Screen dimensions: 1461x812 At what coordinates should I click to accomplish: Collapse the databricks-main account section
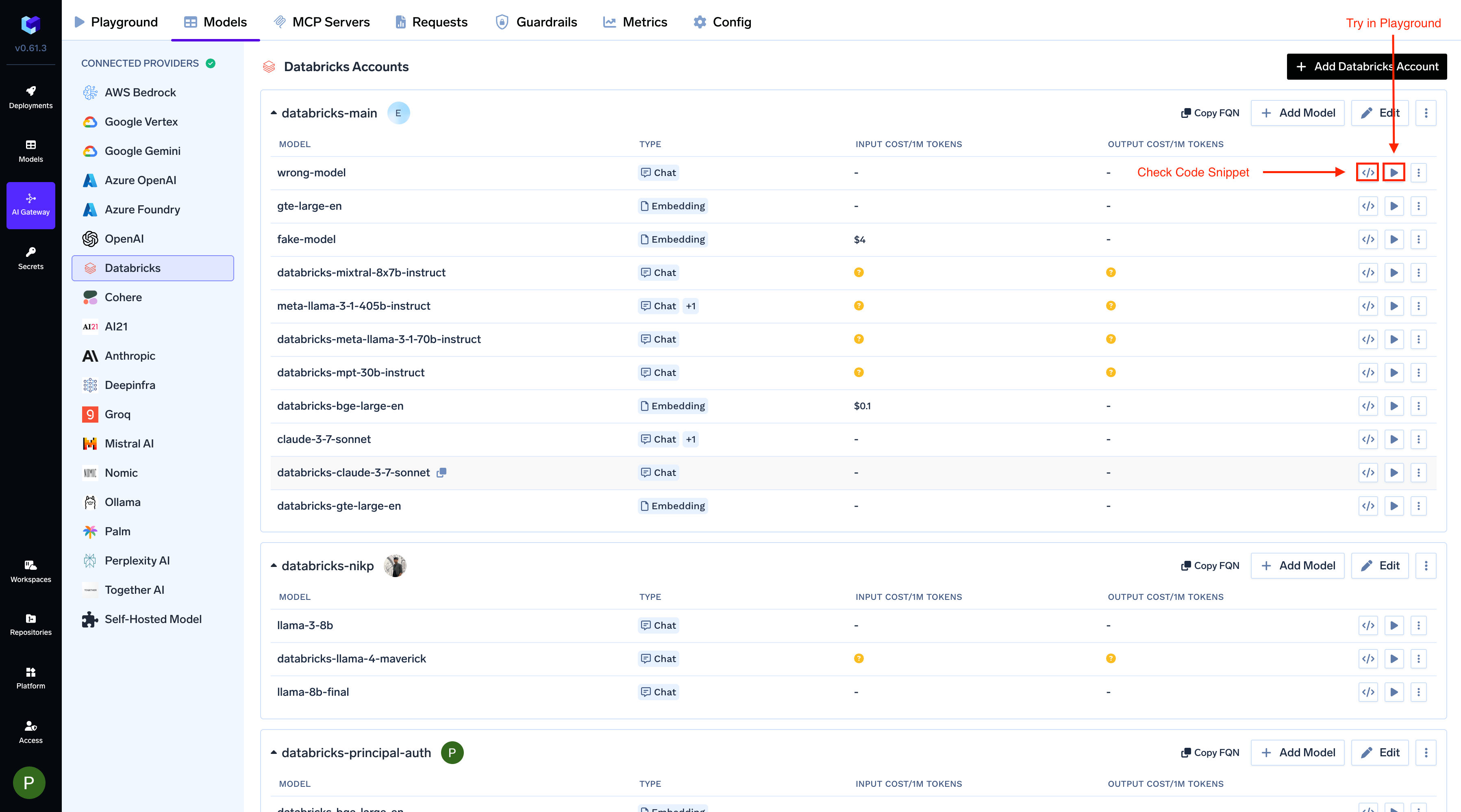pos(273,113)
